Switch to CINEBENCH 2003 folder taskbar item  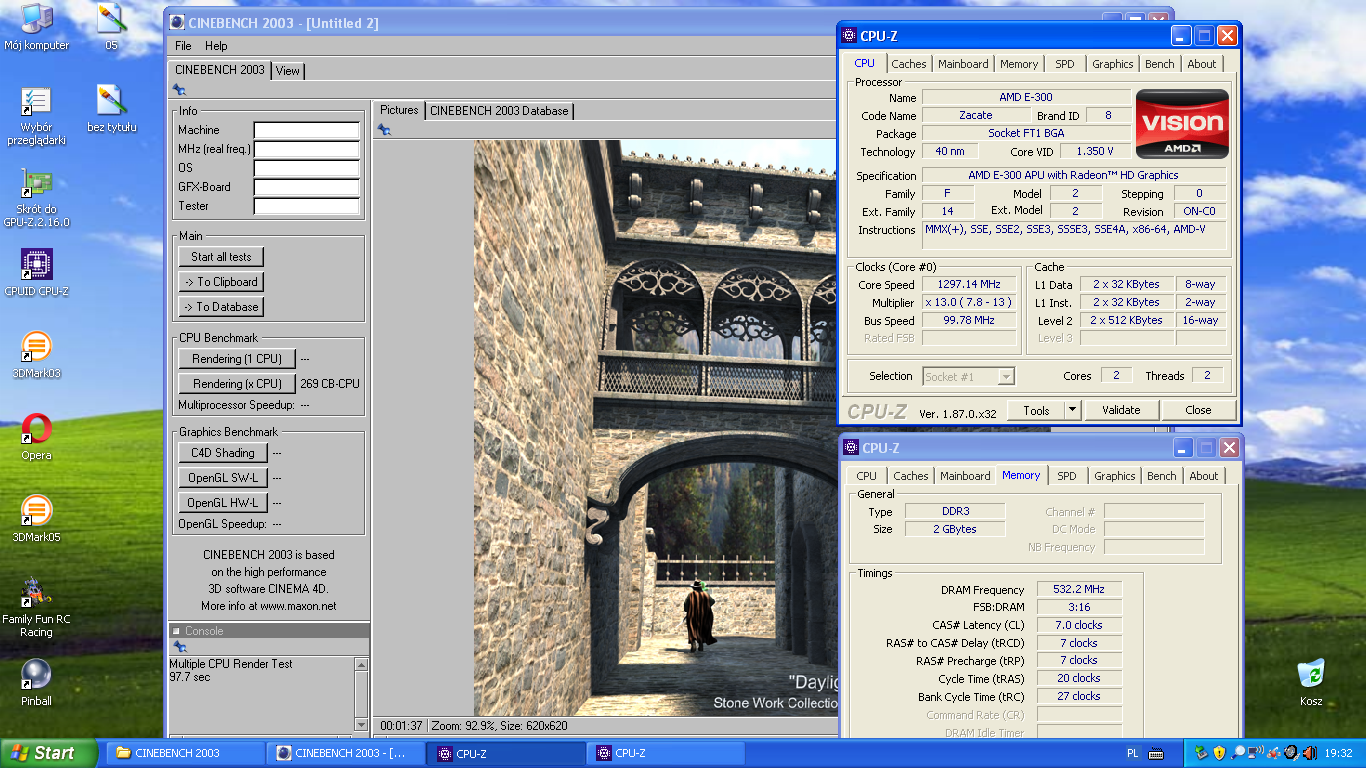185,753
